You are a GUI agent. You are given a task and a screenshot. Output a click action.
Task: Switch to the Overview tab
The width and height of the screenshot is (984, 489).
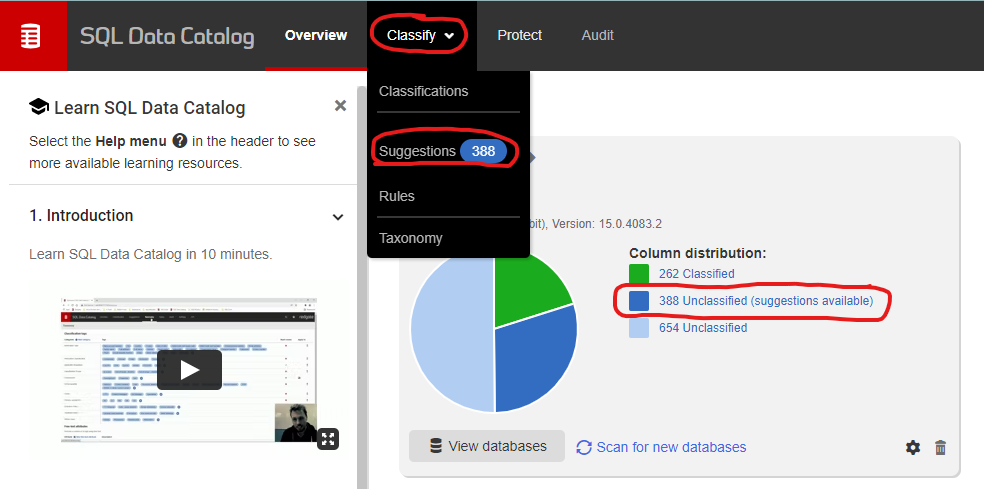316,35
